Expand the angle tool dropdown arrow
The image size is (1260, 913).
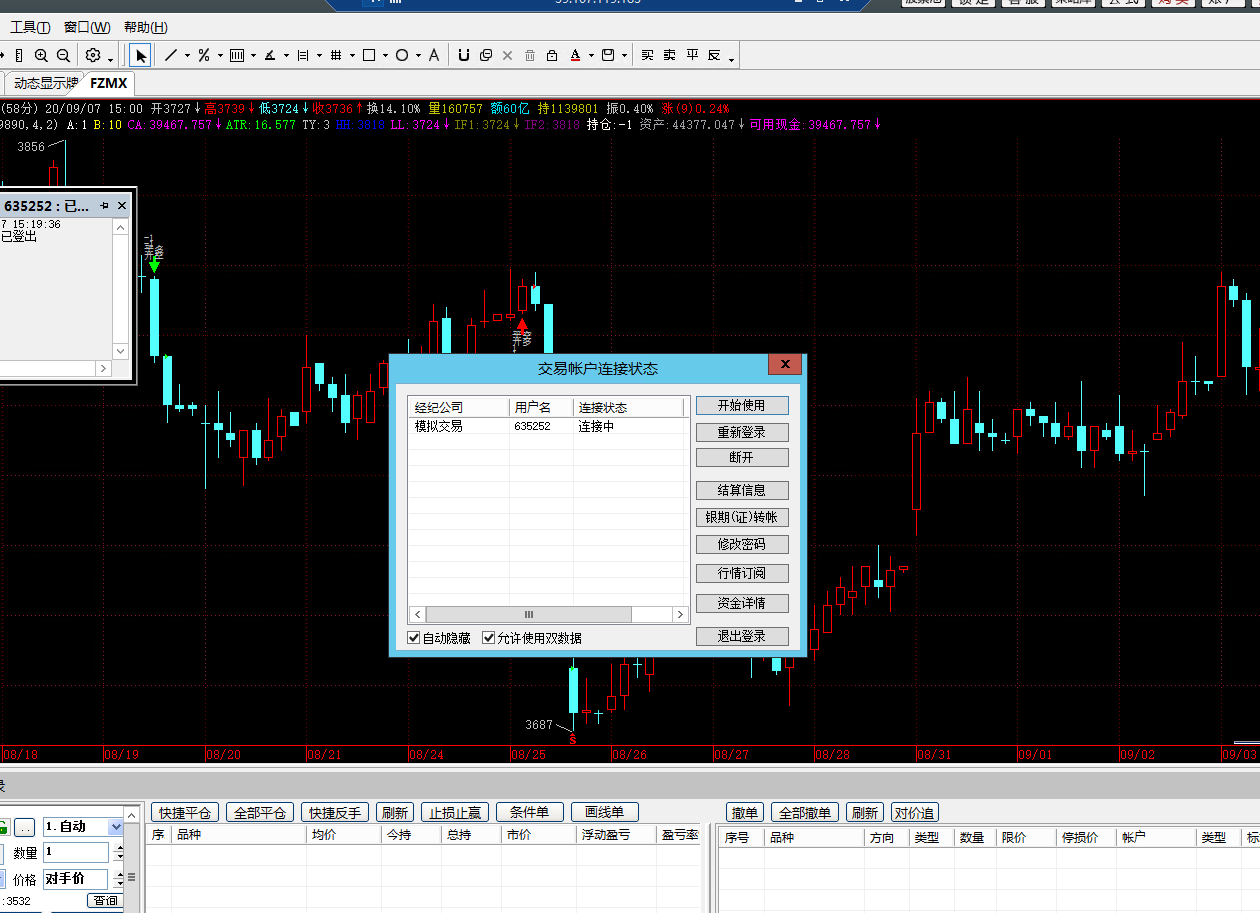tap(286, 56)
